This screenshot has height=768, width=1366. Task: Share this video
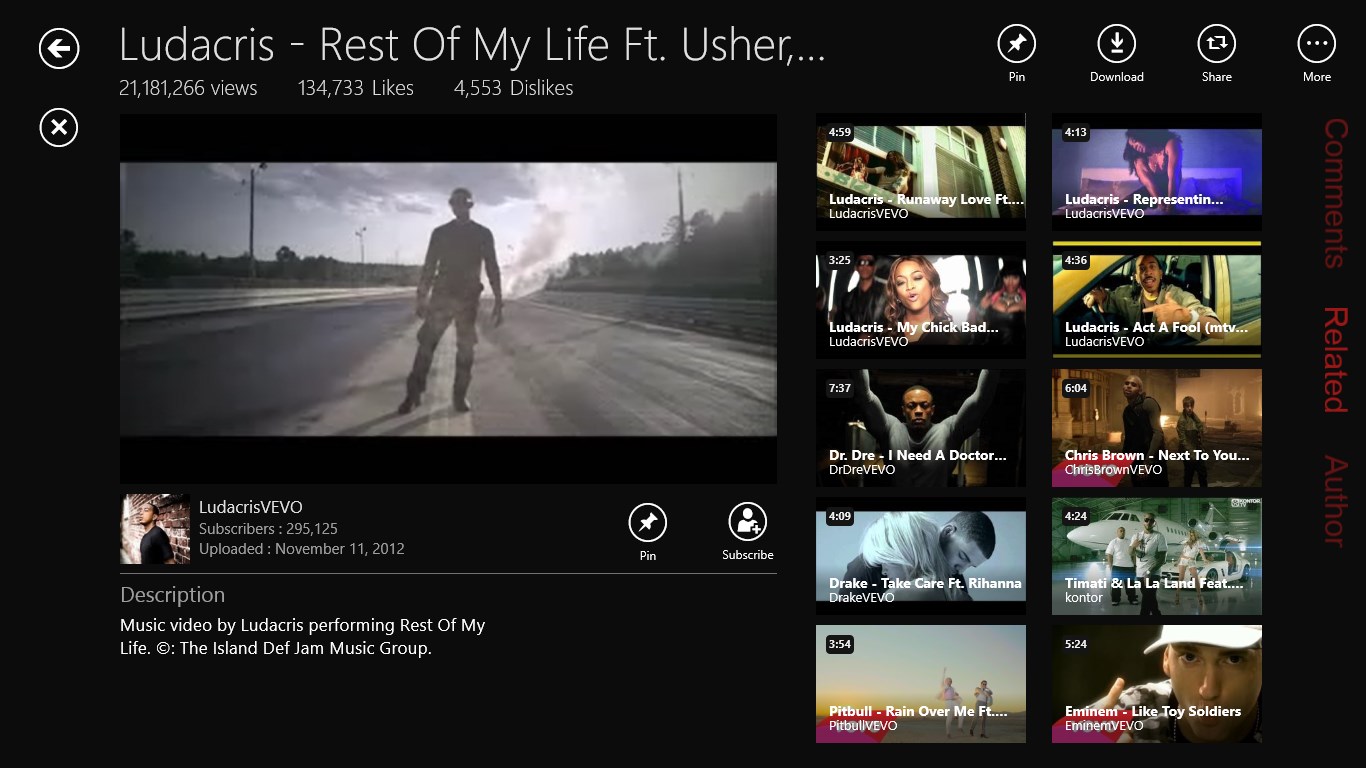pyautogui.click(x=1217, y=44)
